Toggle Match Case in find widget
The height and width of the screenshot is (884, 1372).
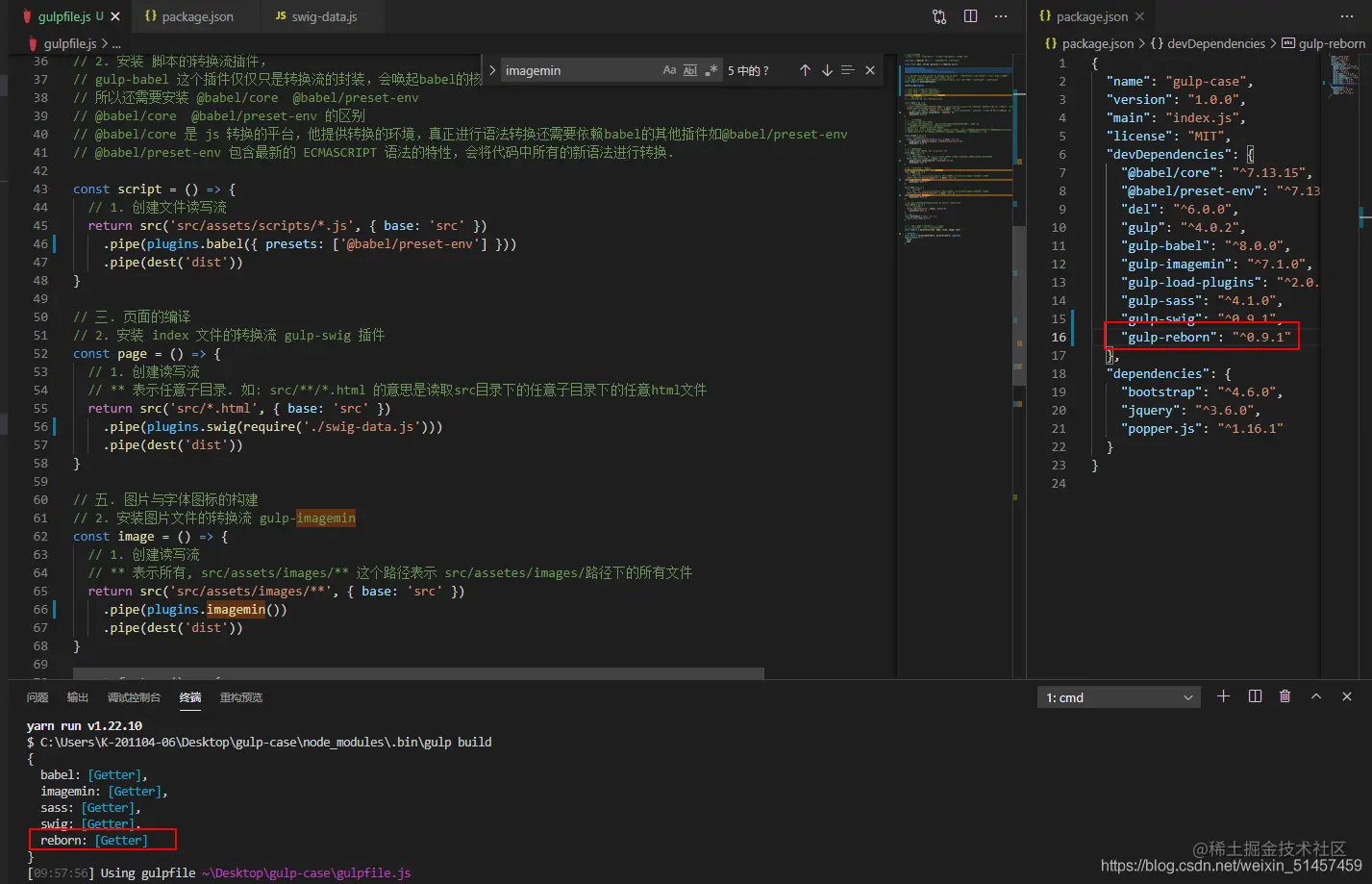click(669, 70)
